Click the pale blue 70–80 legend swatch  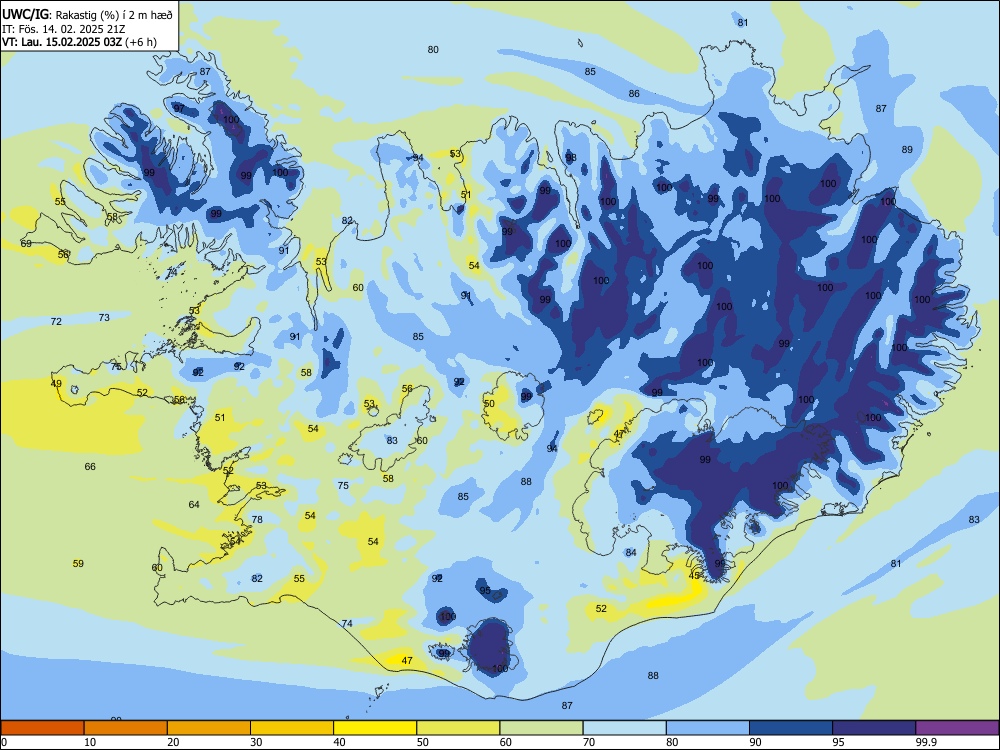(x=624, y=728)
